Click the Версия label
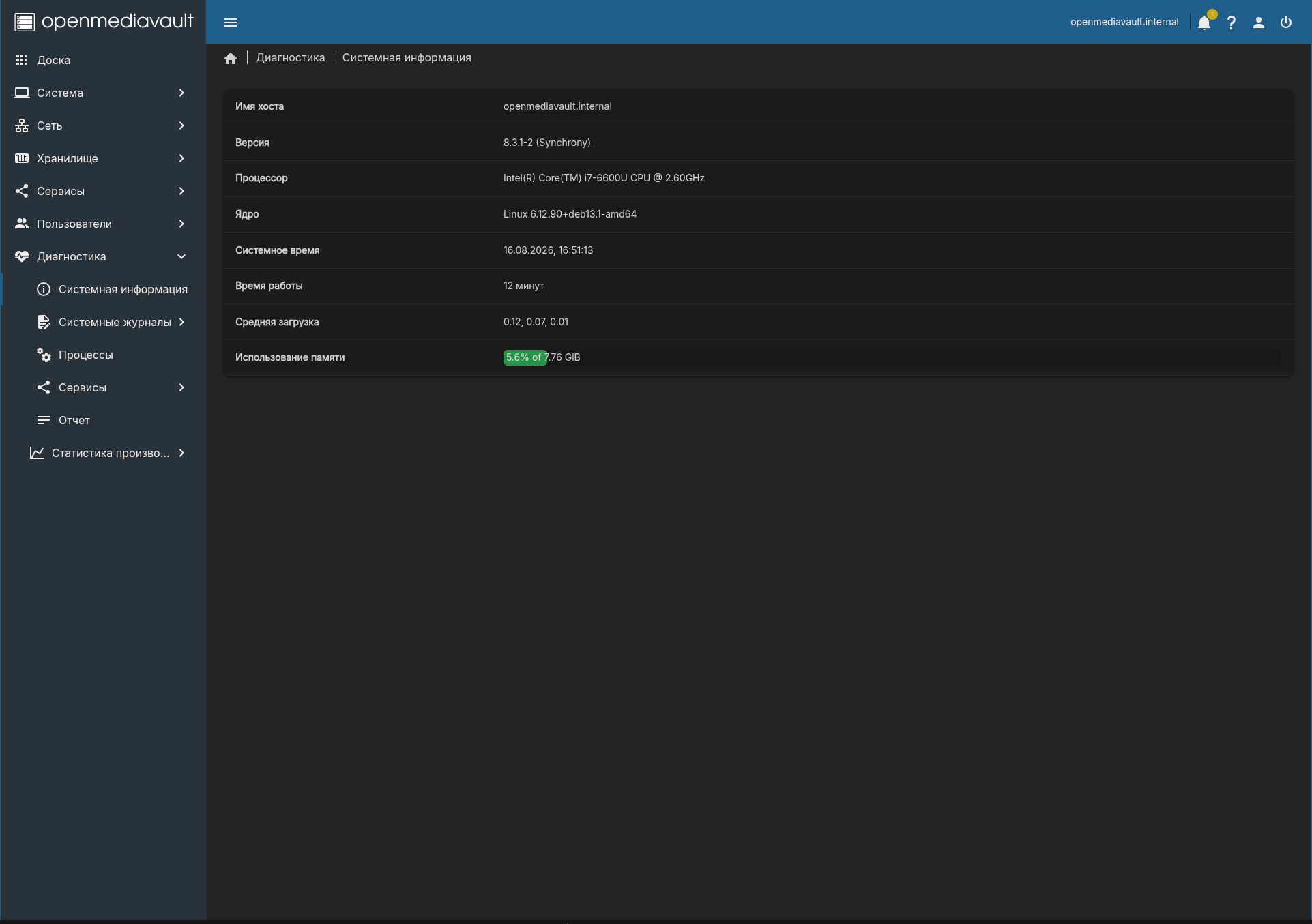This screenshot has height=924, width=1312. coord(252,143)
